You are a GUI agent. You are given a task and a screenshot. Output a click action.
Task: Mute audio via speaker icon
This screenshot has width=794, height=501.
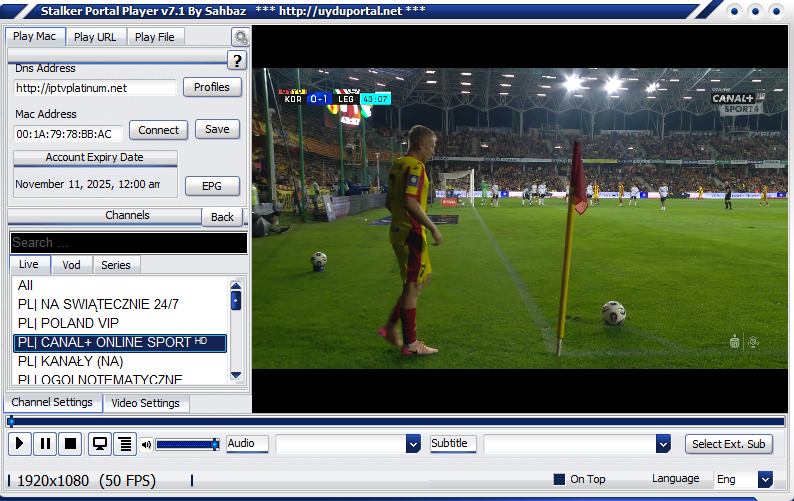point(146,445)
